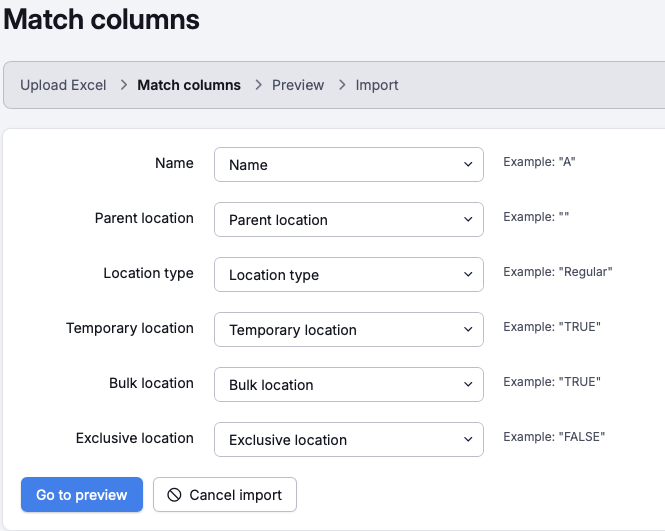Image resolution: width=665 pixels, height=531 pixels.
Task: Open the Location type select box
Action: [348, 275]
